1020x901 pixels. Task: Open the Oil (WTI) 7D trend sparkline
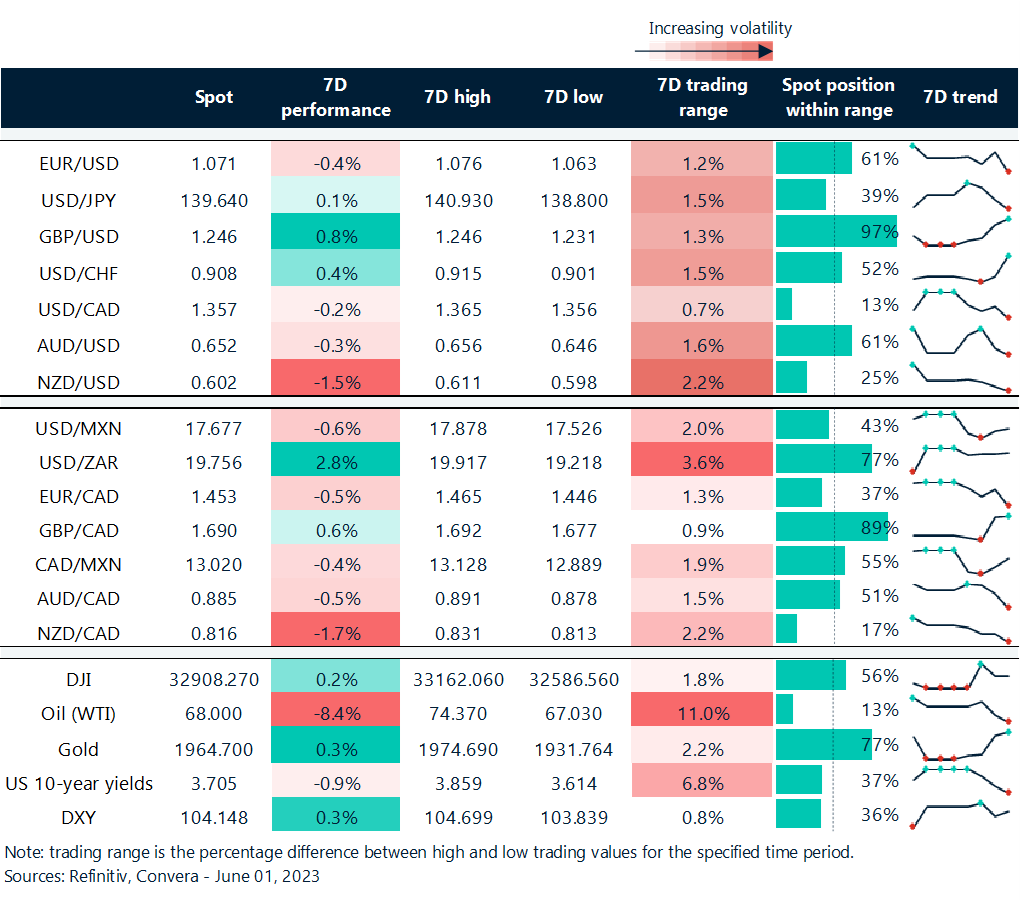point(961,709)
